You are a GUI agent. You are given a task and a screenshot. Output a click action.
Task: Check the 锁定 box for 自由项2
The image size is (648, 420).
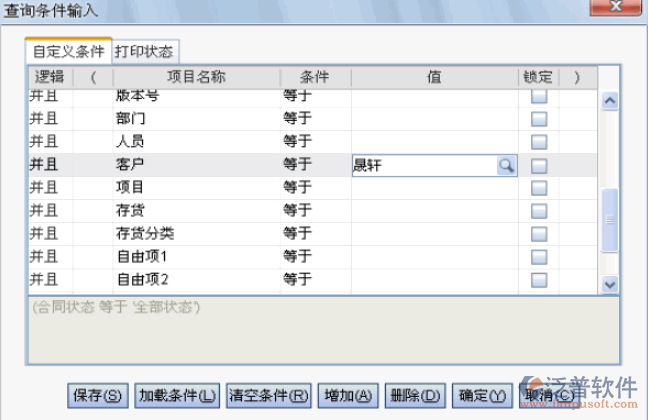(539, 280)
